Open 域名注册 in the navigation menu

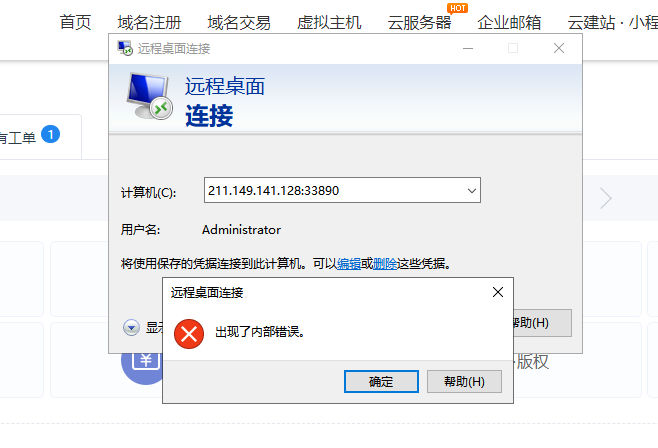(149, 23)
